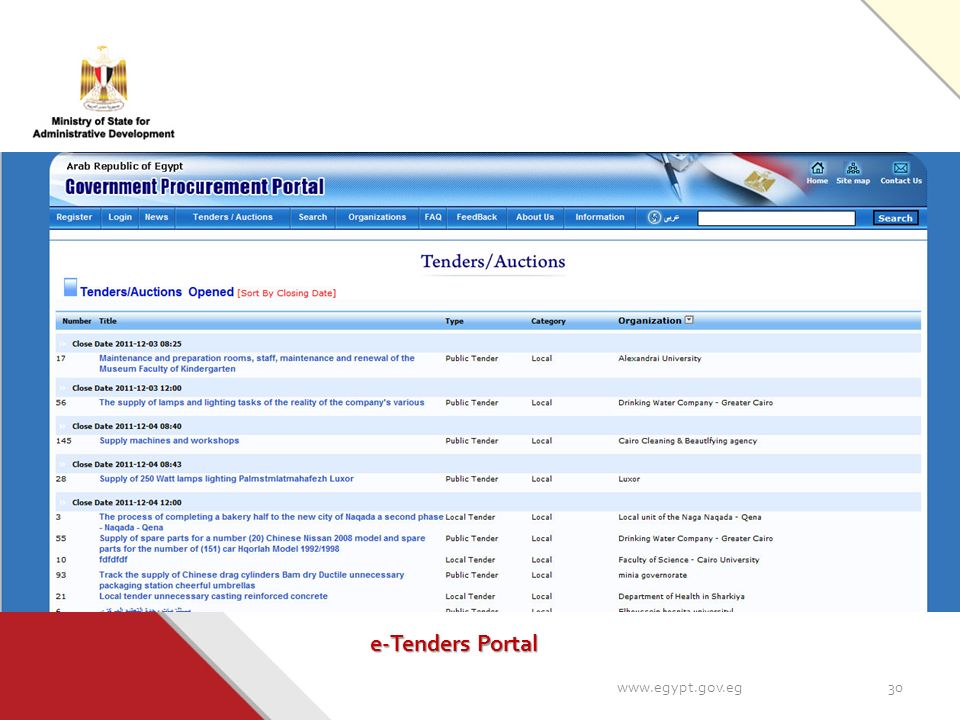Select Search in the navigation bar
960x720 pixels.
(313, 217)
